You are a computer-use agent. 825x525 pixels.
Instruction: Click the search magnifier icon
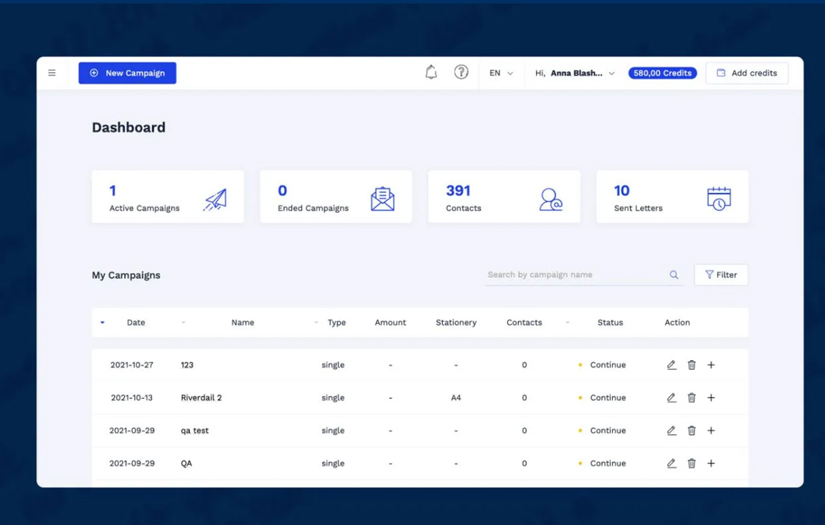[x=674, y=275]
